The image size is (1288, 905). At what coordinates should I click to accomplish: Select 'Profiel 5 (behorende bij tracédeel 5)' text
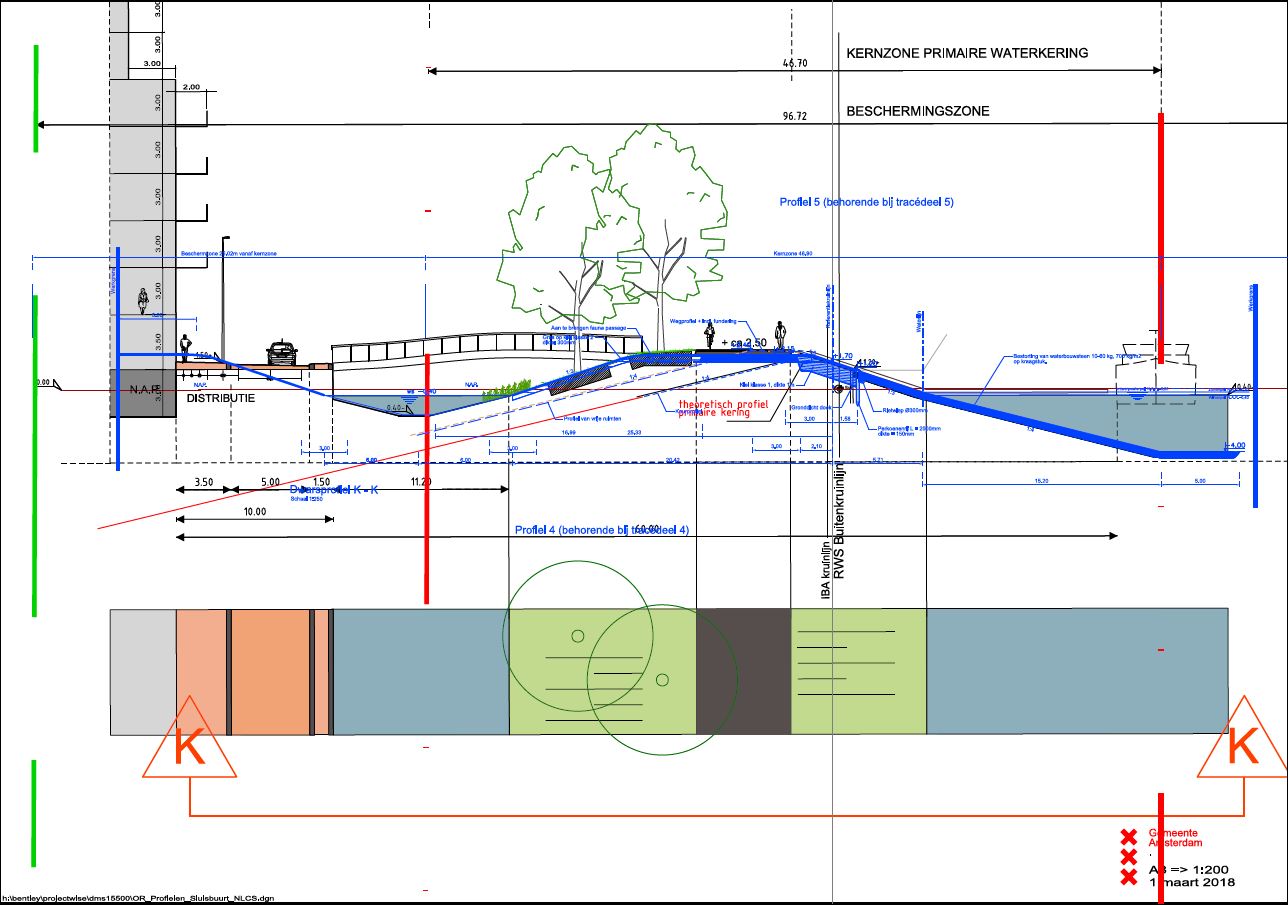tap(867, 202)
